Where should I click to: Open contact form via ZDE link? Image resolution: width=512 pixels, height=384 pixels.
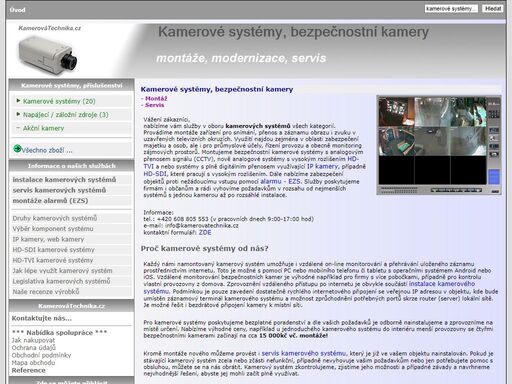pos(205,233)
